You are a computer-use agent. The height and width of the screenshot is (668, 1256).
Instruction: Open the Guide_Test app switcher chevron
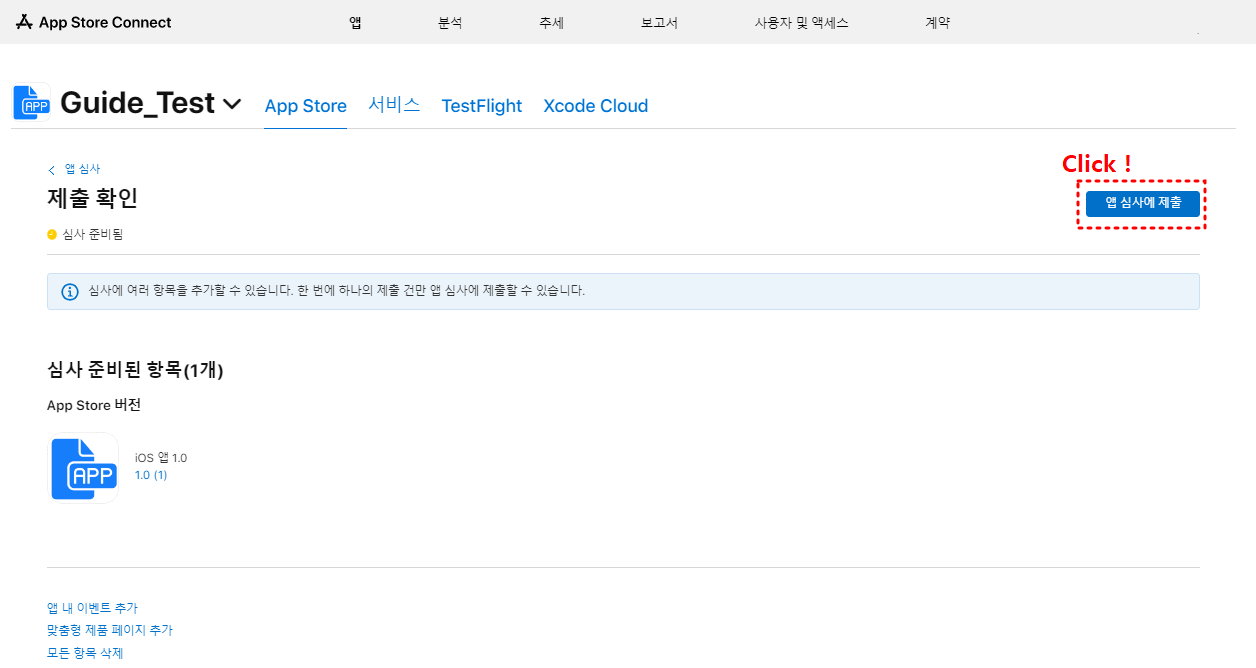pyautogui.click(x=232, y=104)
